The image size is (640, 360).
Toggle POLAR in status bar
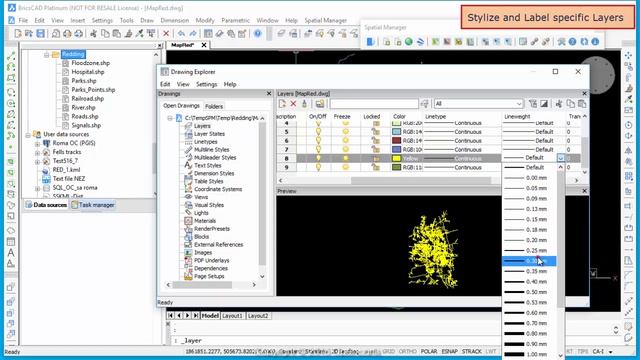[429, 351]
